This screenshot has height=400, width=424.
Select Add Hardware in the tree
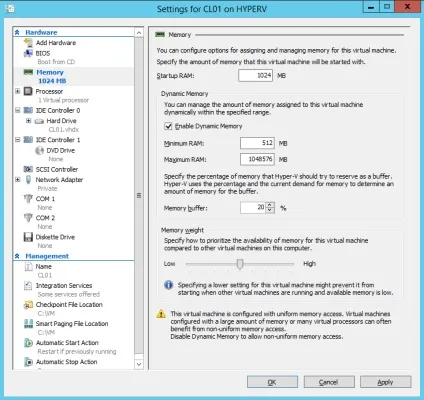56,43
